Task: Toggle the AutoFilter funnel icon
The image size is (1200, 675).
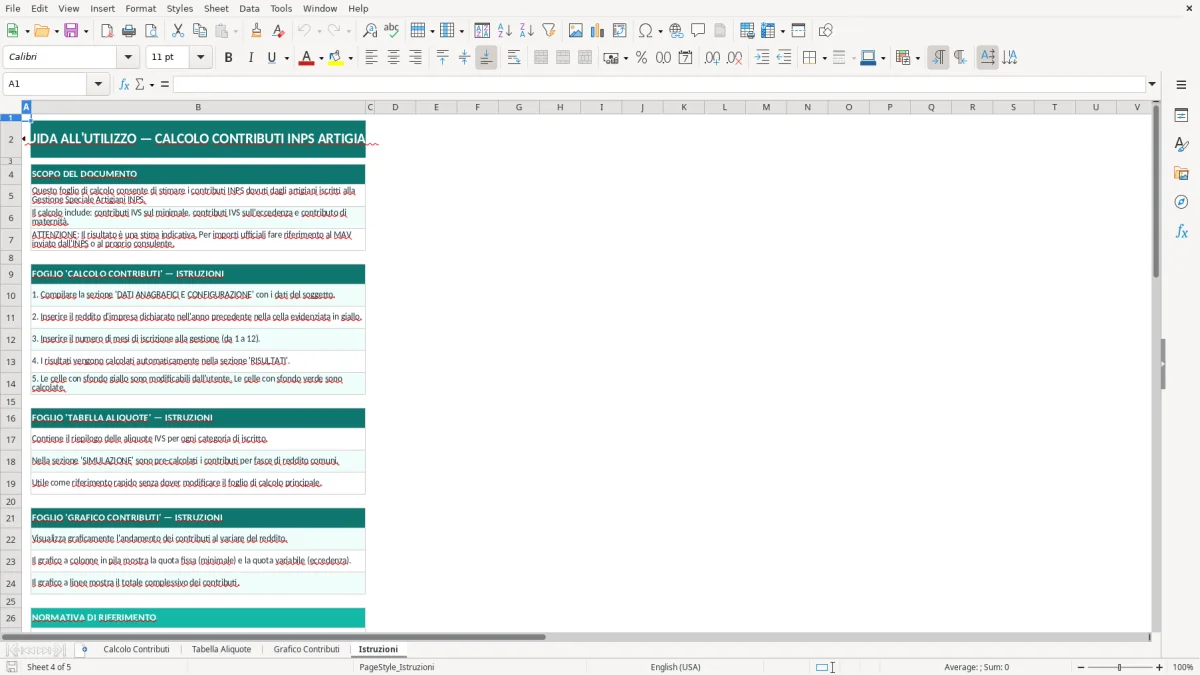Action: (x=549, y=31)
